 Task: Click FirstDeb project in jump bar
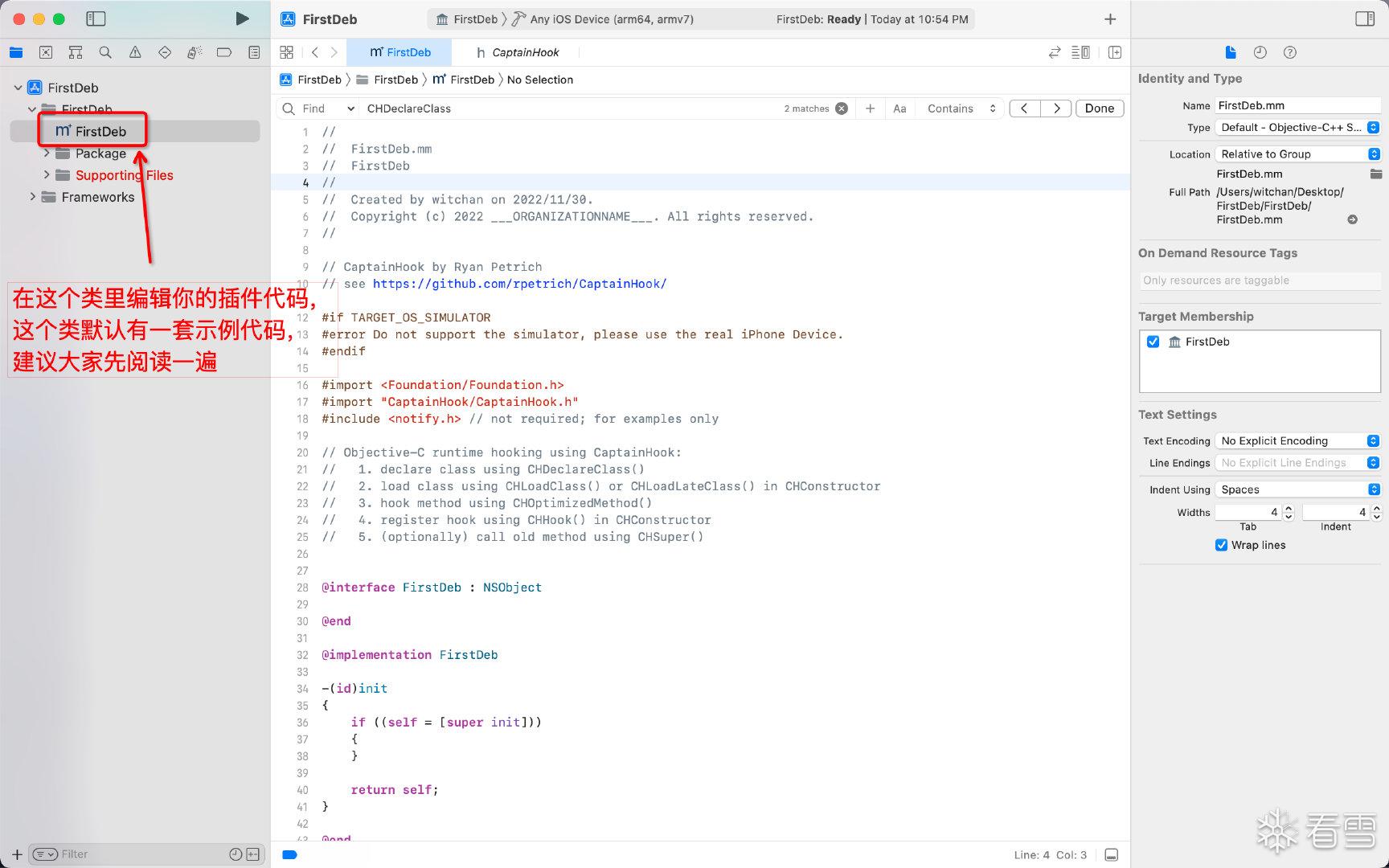(310, 80)
